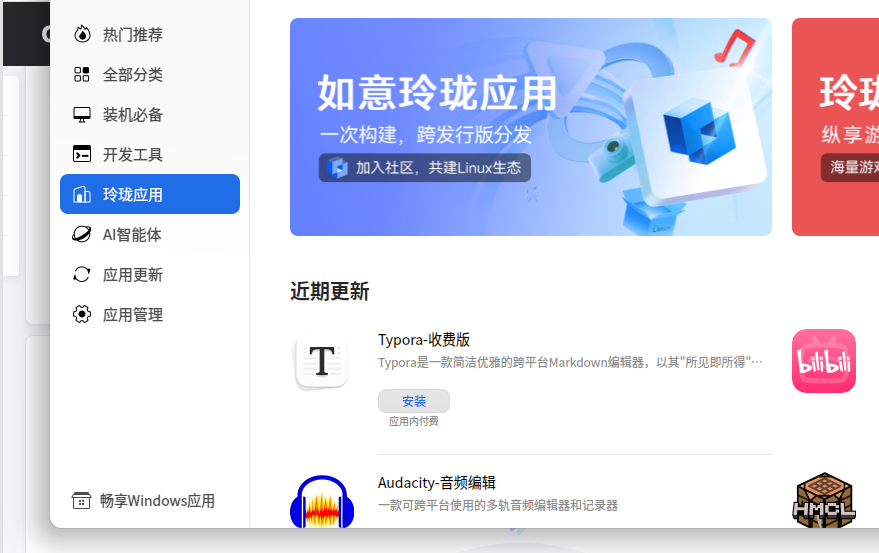The image size is (879, 553).
Task: Click the 应用内付费 label under 安装
Action: point(414,421)
